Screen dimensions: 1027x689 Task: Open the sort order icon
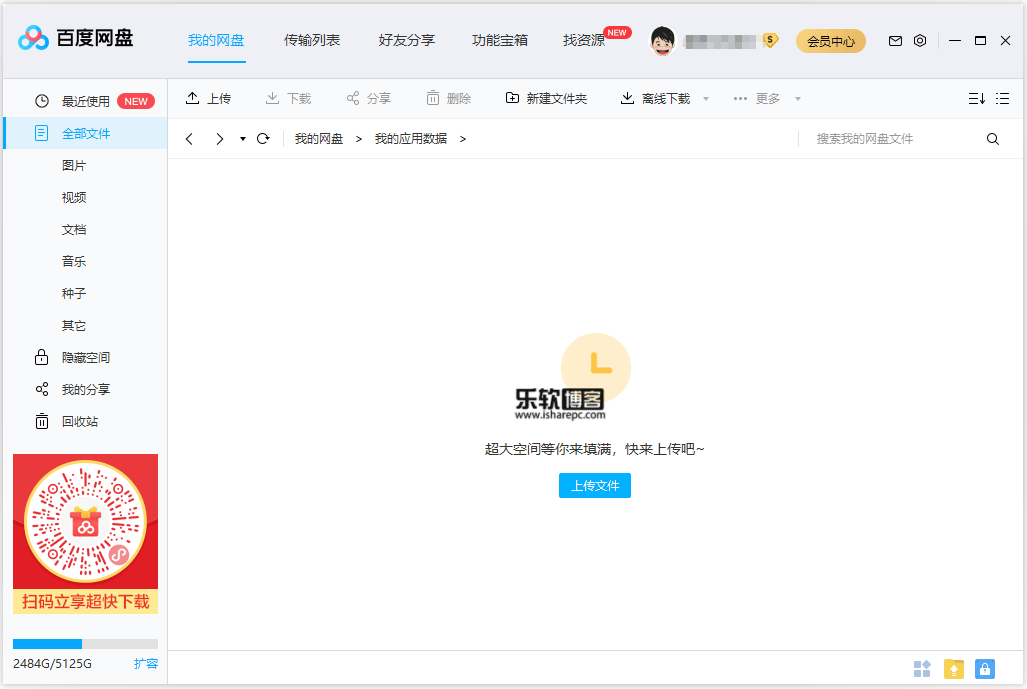pyautogui.click(x=977, y=98)
